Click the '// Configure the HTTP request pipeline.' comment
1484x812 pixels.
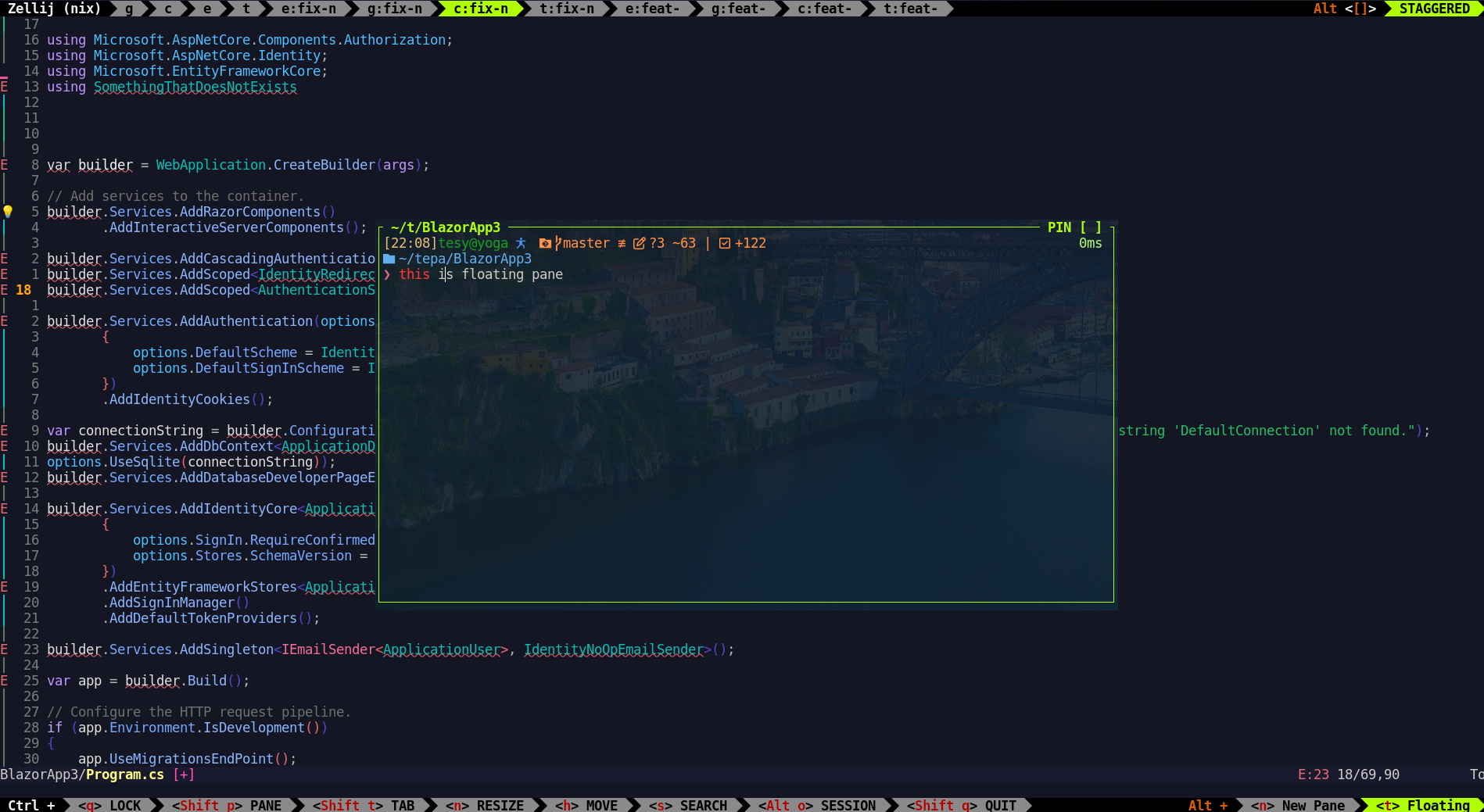point(199,712)
